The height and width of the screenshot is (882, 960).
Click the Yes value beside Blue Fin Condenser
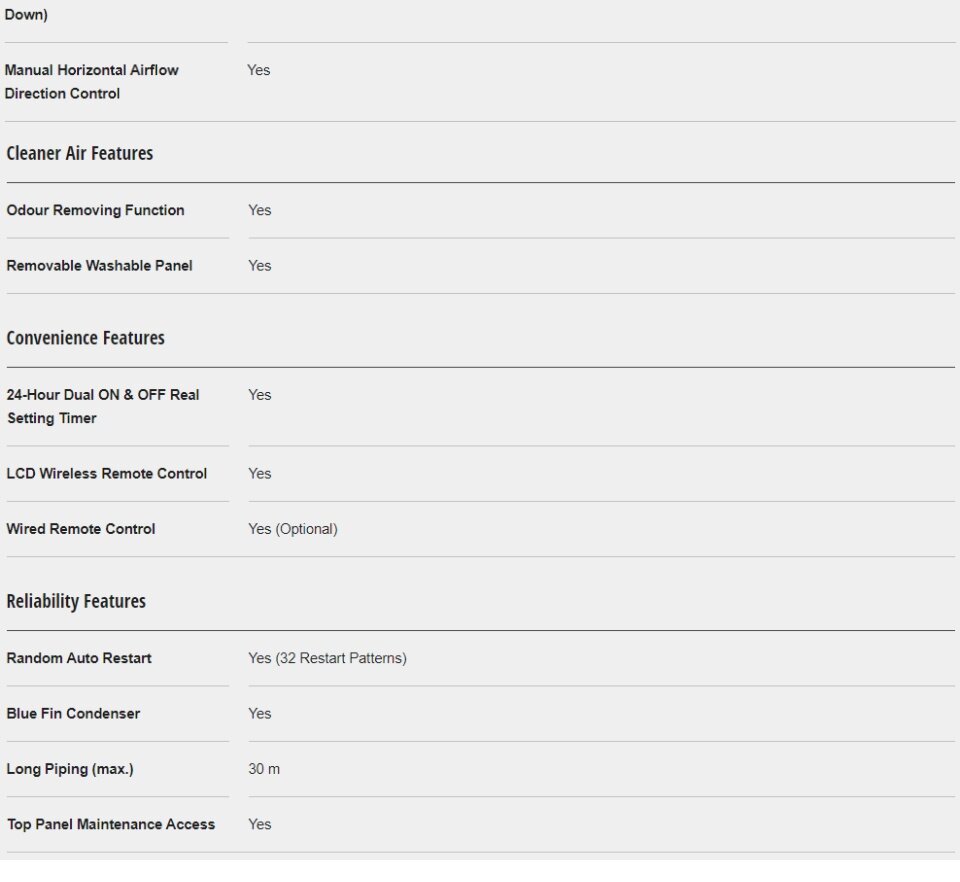(259, 714)
